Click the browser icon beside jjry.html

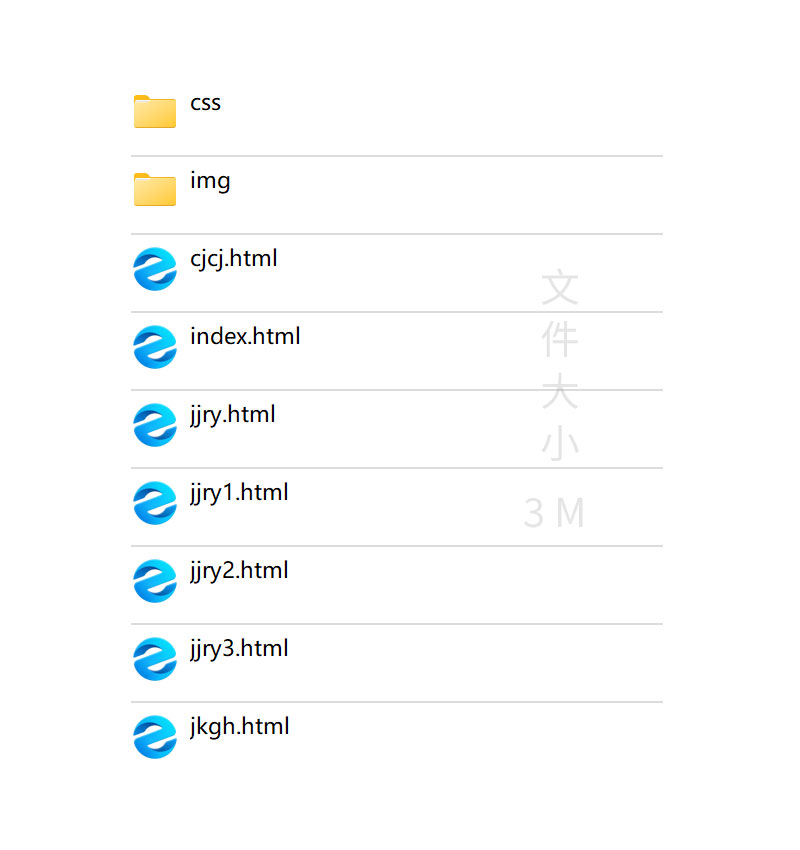[x=155, y=424]
